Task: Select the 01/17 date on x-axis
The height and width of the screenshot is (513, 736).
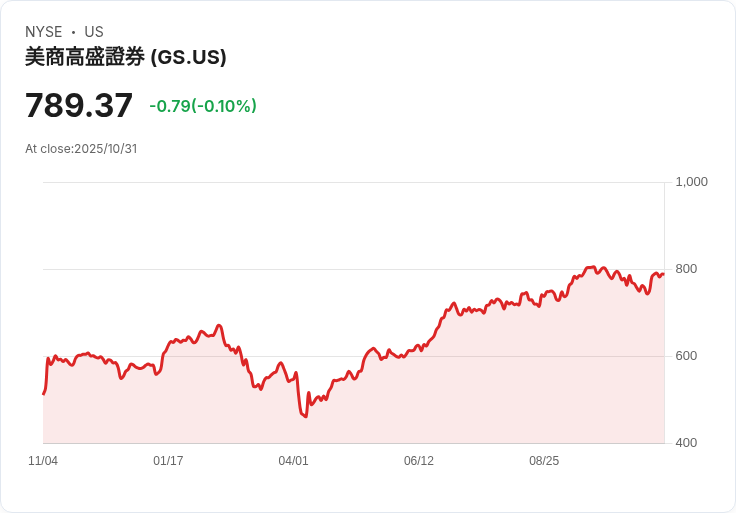Action: click(168, 461)
